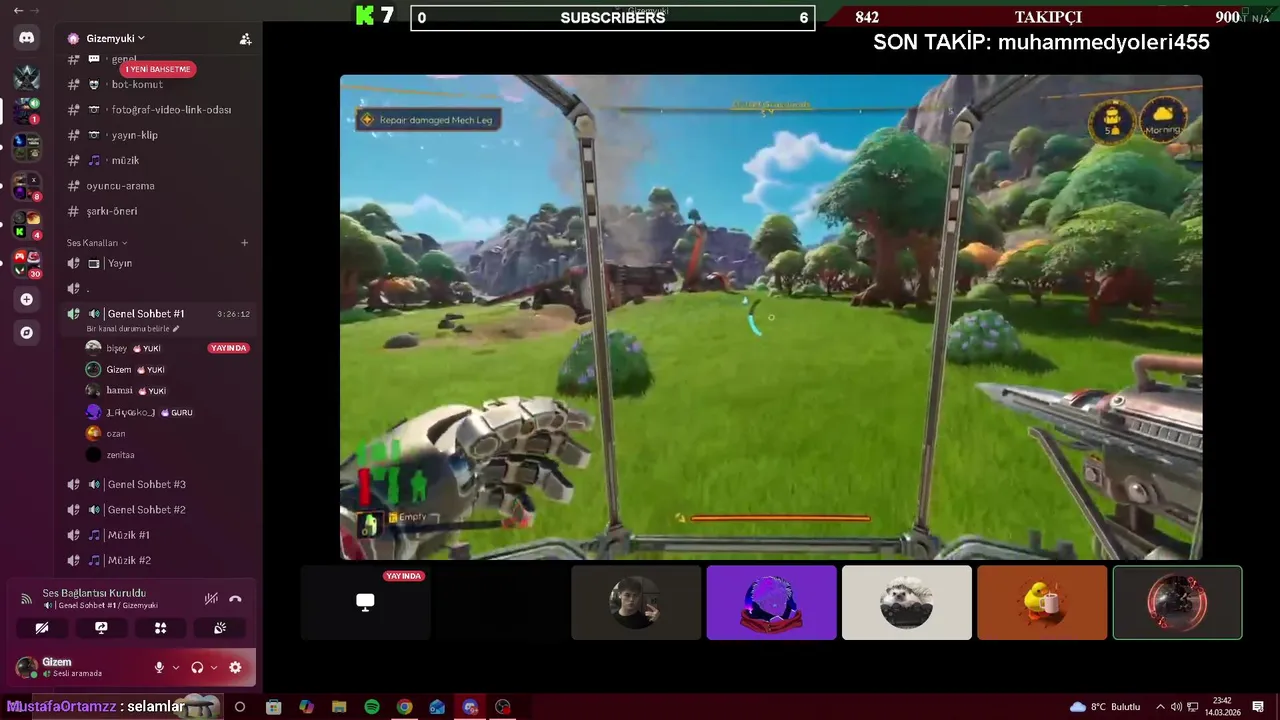Deafen with the headphone icon
The image size is (1280, 720).
coord(197,667)
